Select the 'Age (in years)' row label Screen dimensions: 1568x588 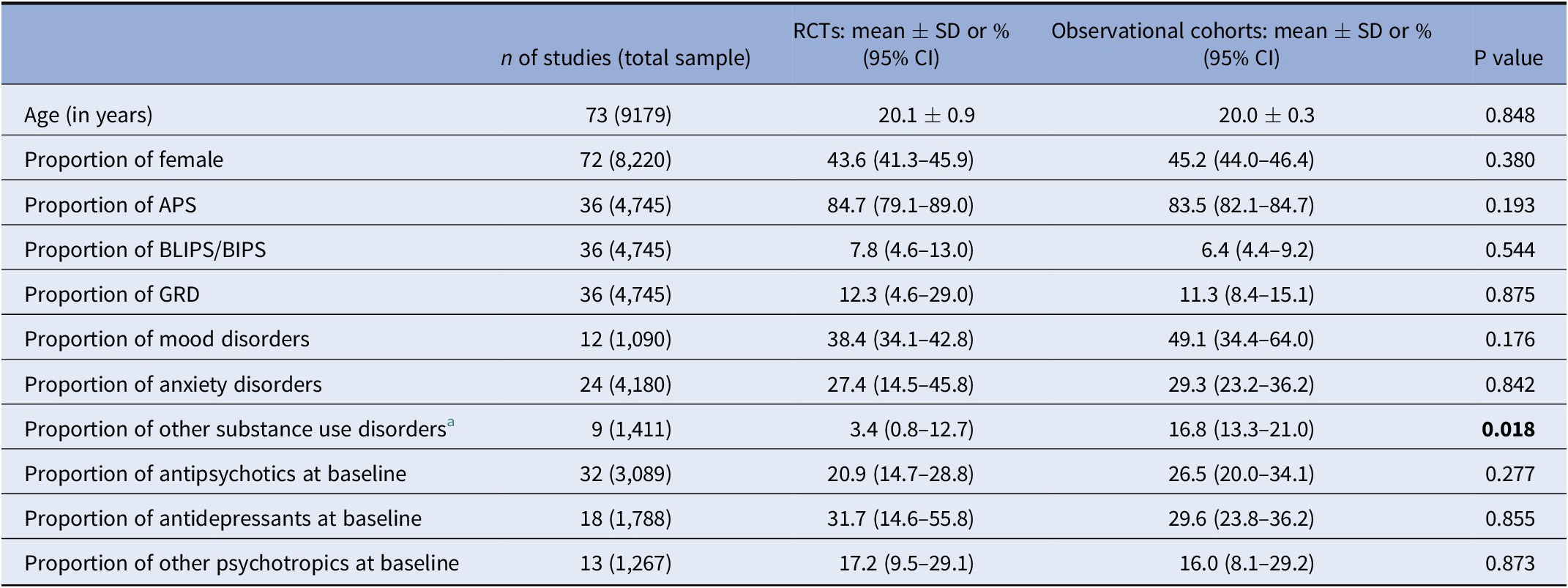[x=89, y=115]
